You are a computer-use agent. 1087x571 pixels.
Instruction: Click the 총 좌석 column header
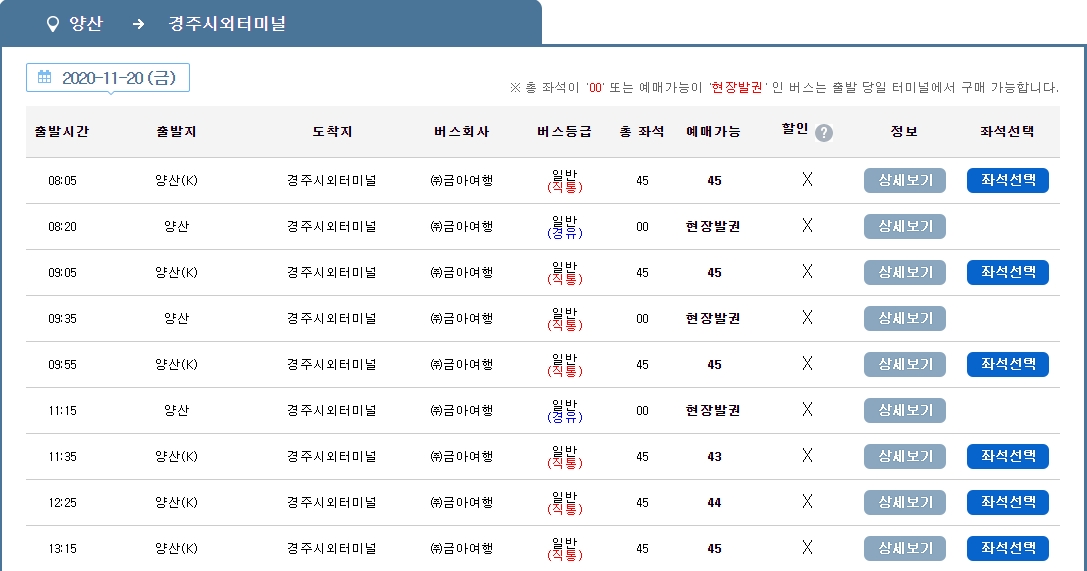click(x=642, y=132)
